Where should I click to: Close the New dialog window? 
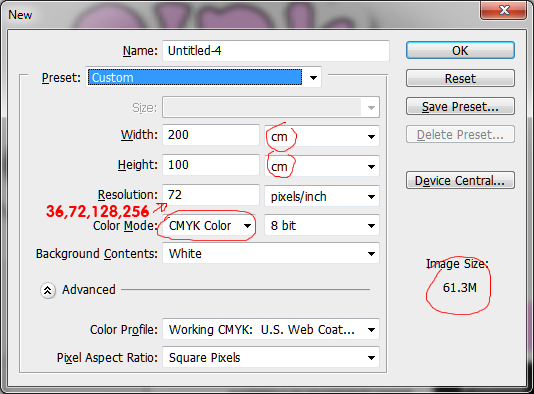tap(504, 10)
